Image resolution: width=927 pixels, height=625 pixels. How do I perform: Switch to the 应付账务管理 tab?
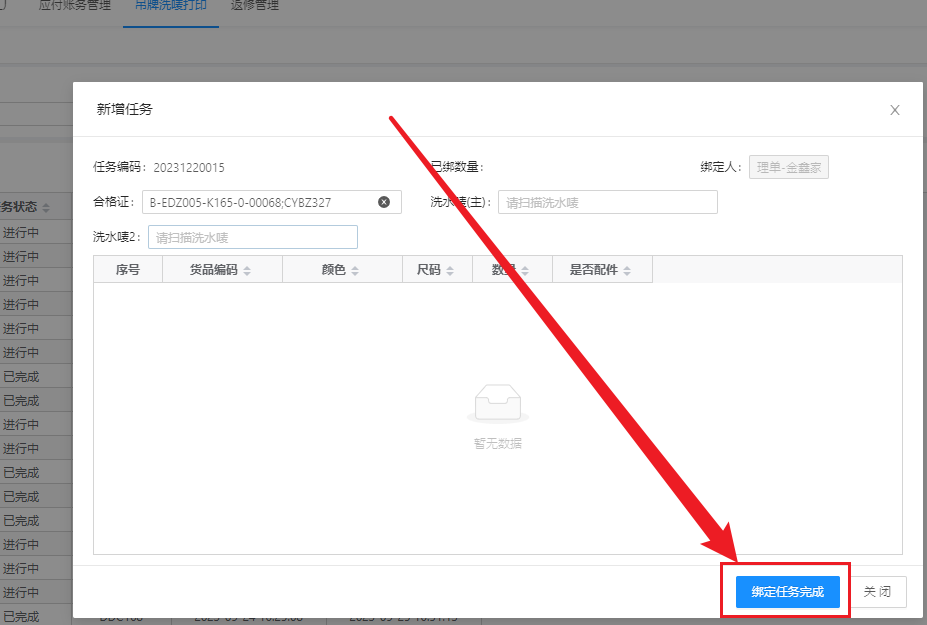pyautogui.click(x=72, y=6)
